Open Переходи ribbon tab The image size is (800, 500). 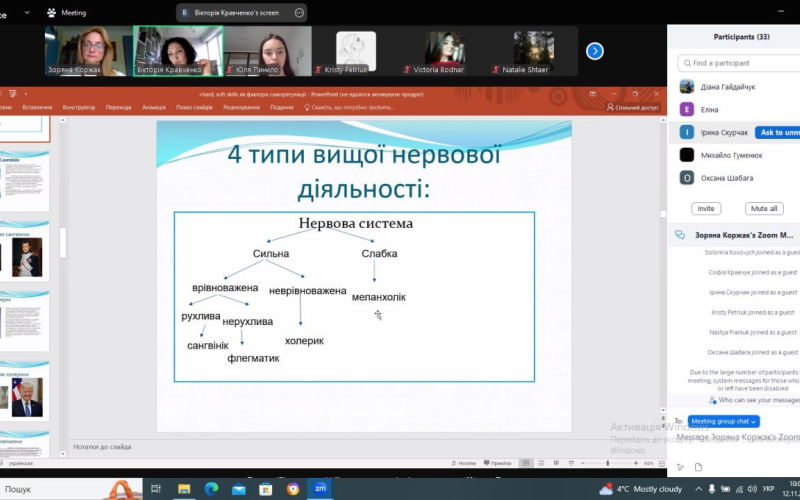coord(118,107)
